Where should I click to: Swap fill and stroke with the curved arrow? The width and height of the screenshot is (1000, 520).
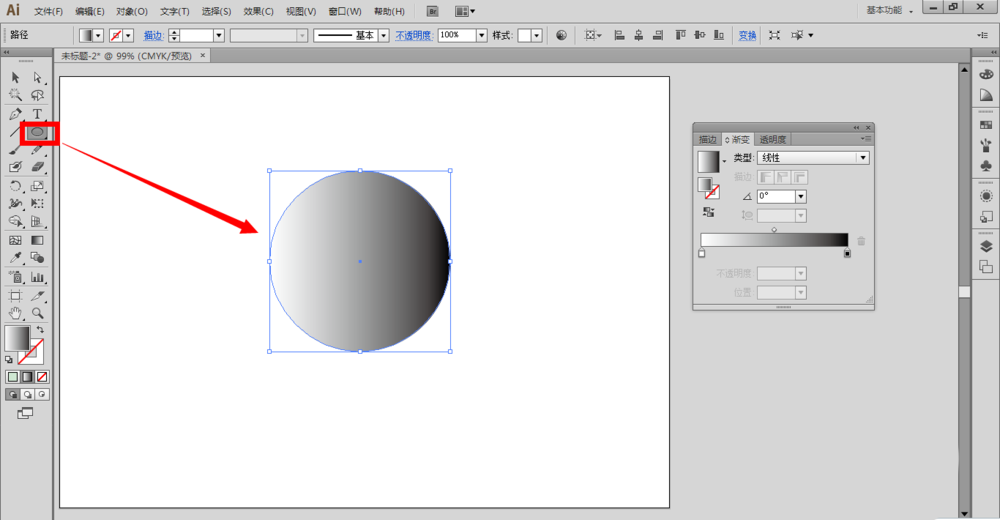tap(41, 329)
